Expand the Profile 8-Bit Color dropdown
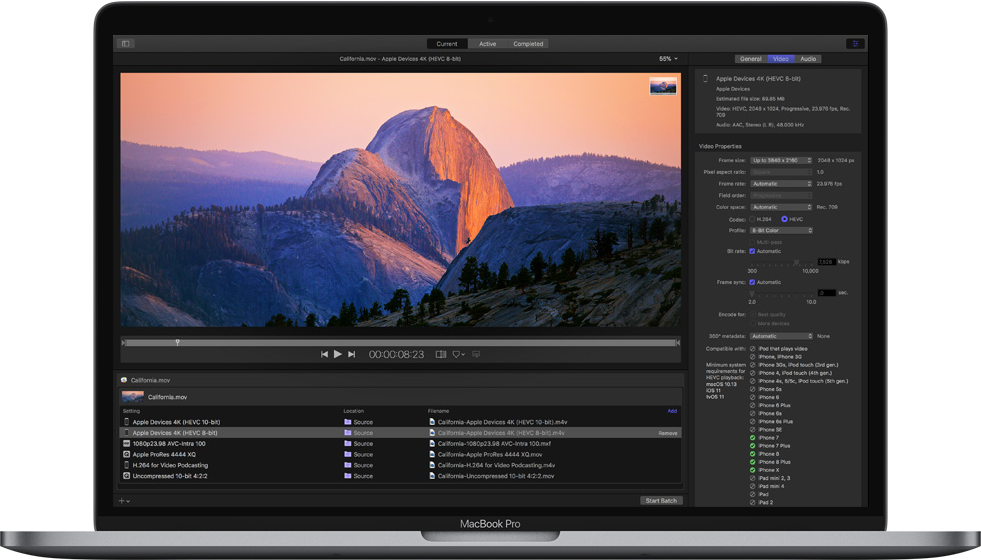This screenshot has height=560, width=981. (781, 230)
